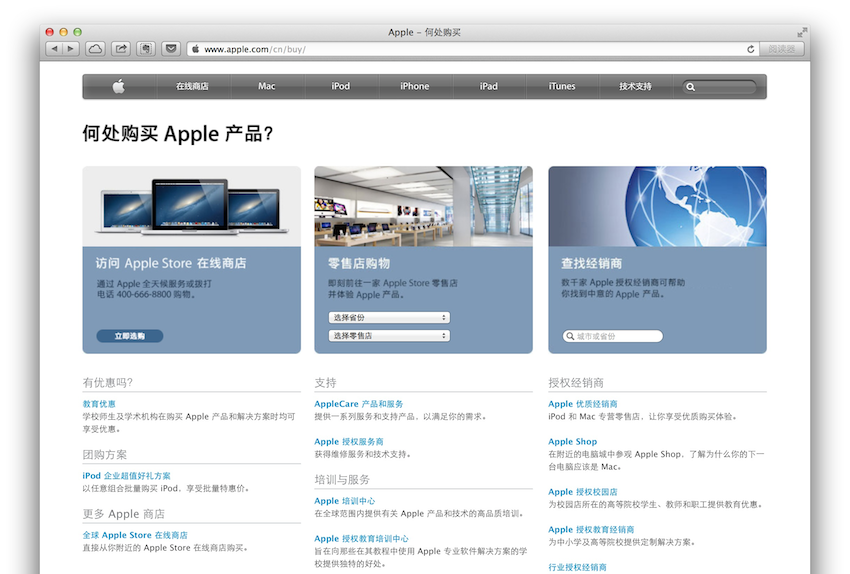
Task: Click the 支持 section heading
Action: point(325,383)
